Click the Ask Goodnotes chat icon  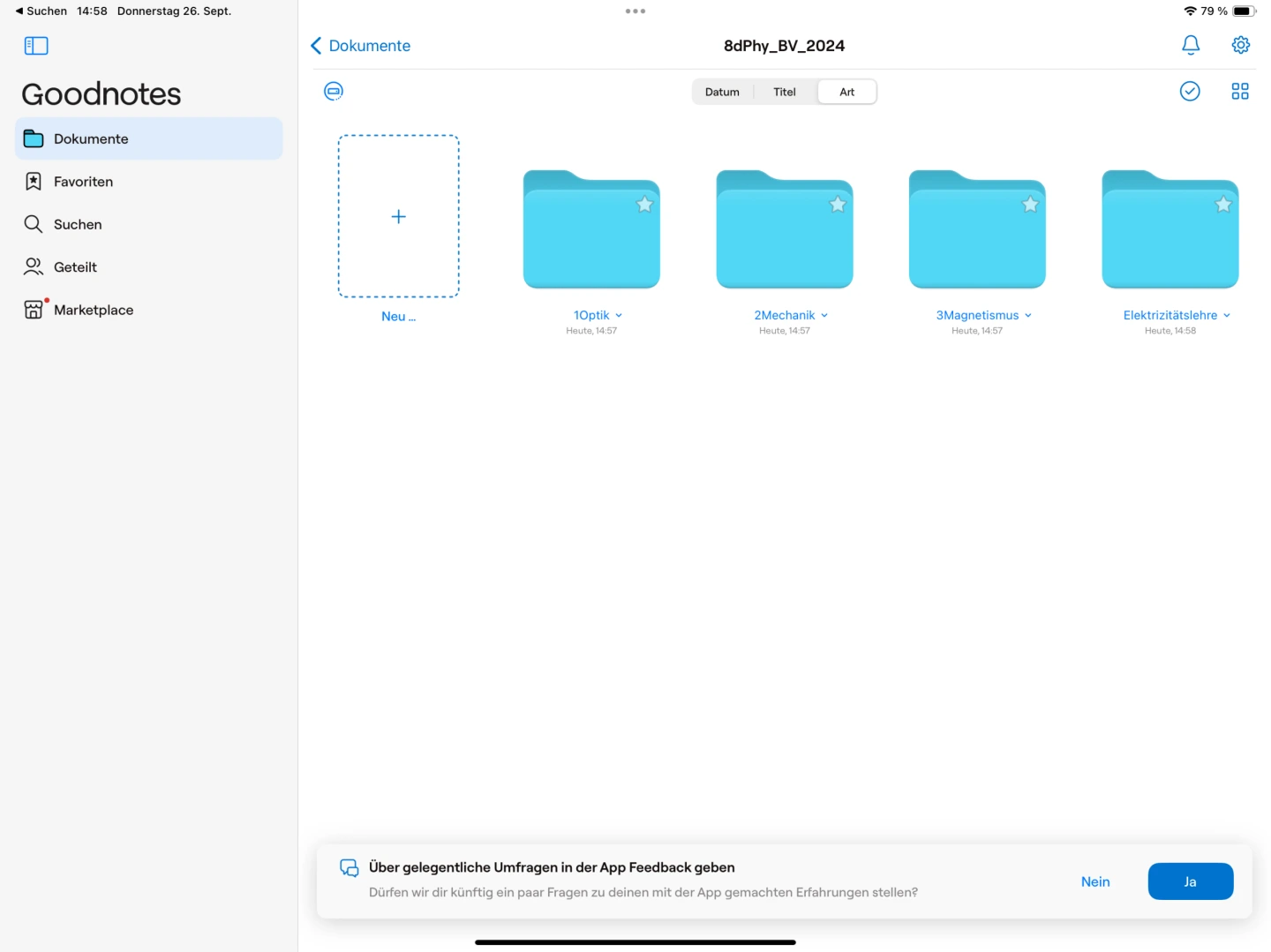point(334,91)
